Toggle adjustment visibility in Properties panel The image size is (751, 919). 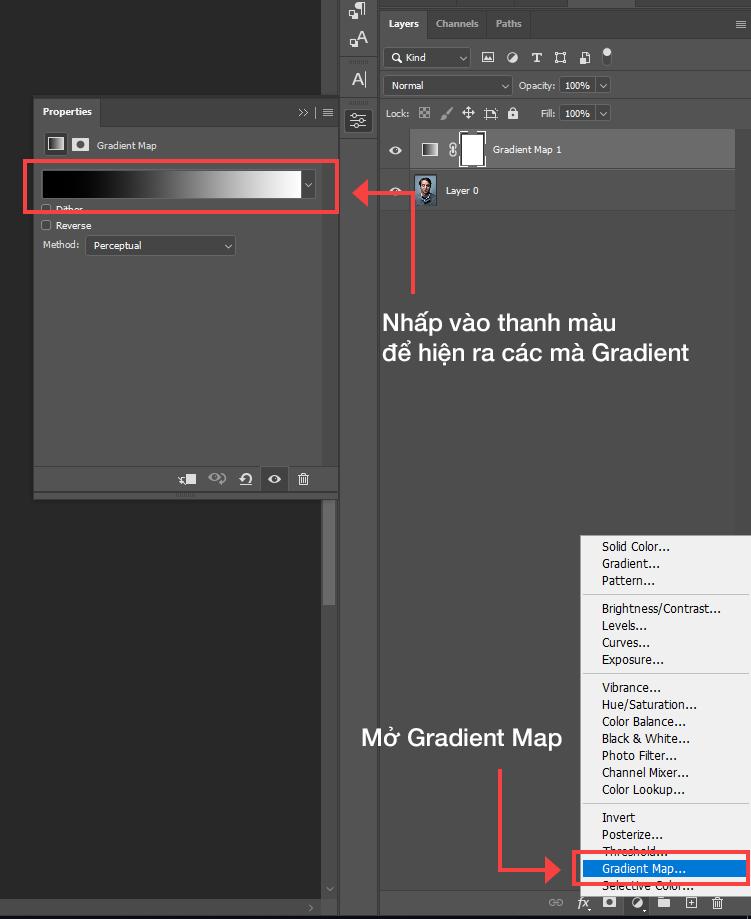(274, 479)
